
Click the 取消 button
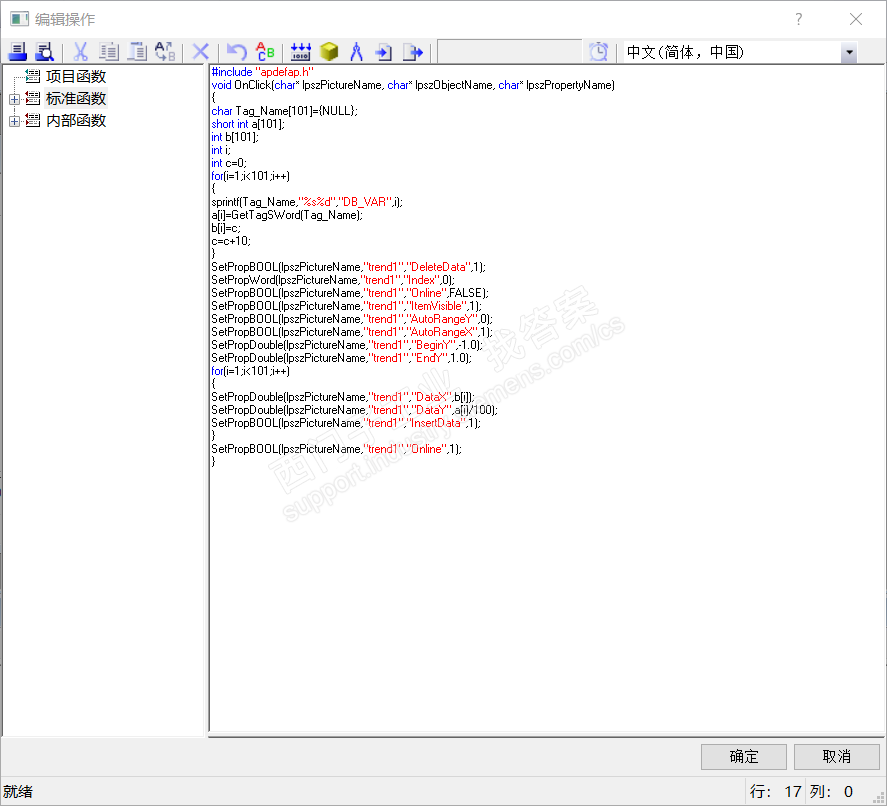point(837,757)
